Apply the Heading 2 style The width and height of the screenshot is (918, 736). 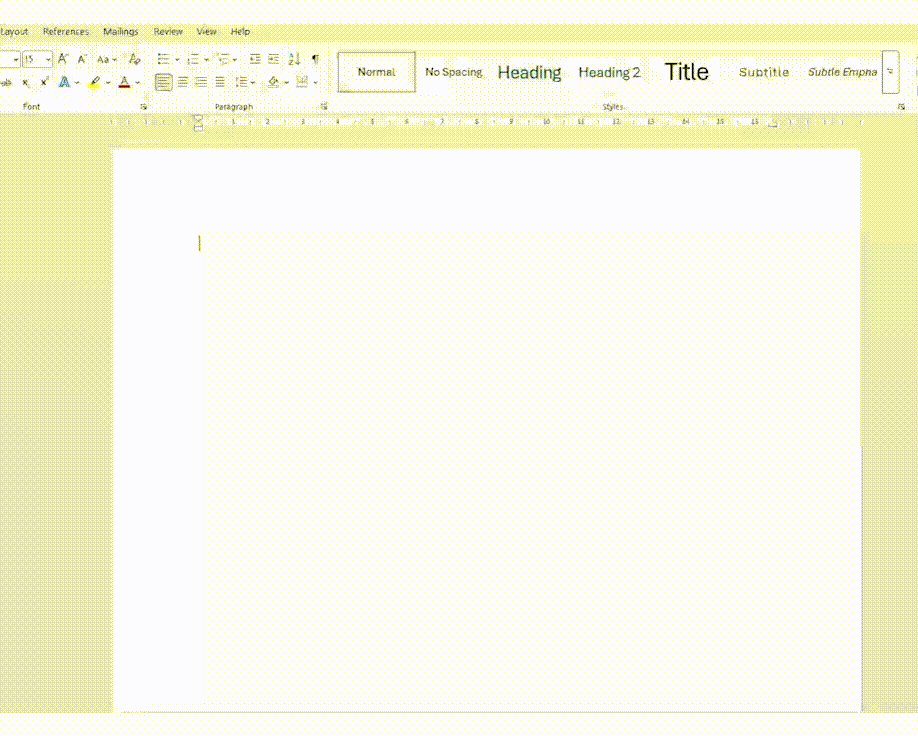coord(610,72)
